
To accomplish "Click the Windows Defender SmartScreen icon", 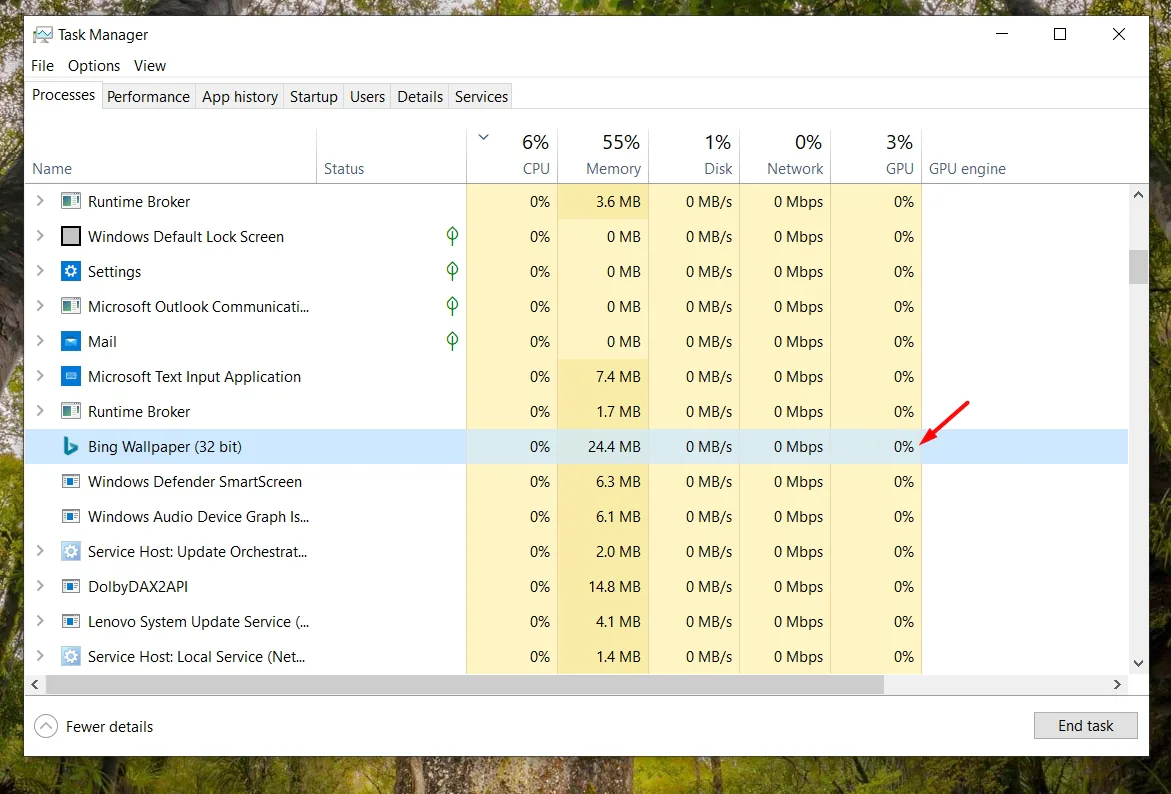I will 71,482.
